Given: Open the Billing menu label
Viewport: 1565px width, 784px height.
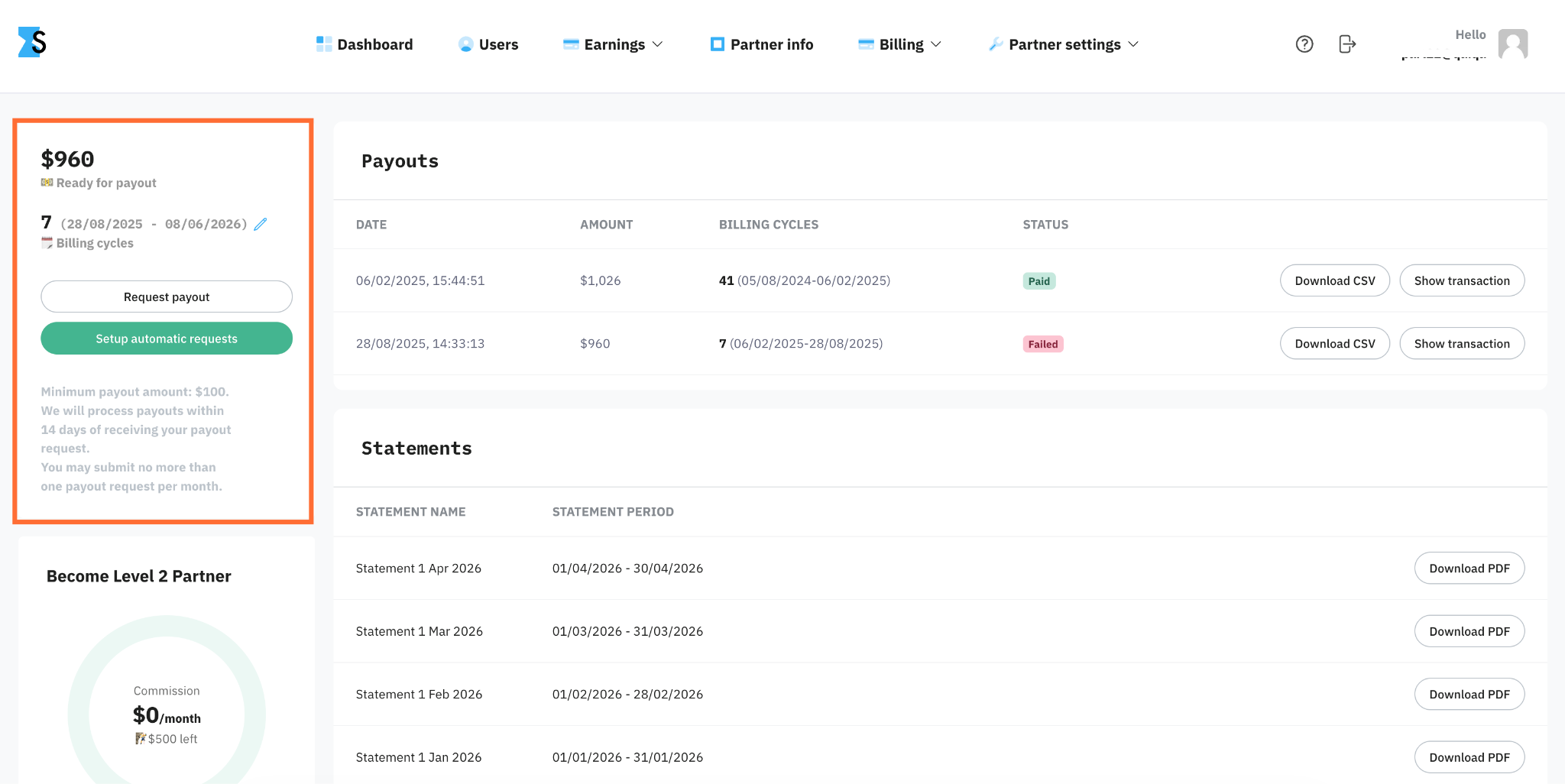Looking at the screenshot, I should coord(901,44).
